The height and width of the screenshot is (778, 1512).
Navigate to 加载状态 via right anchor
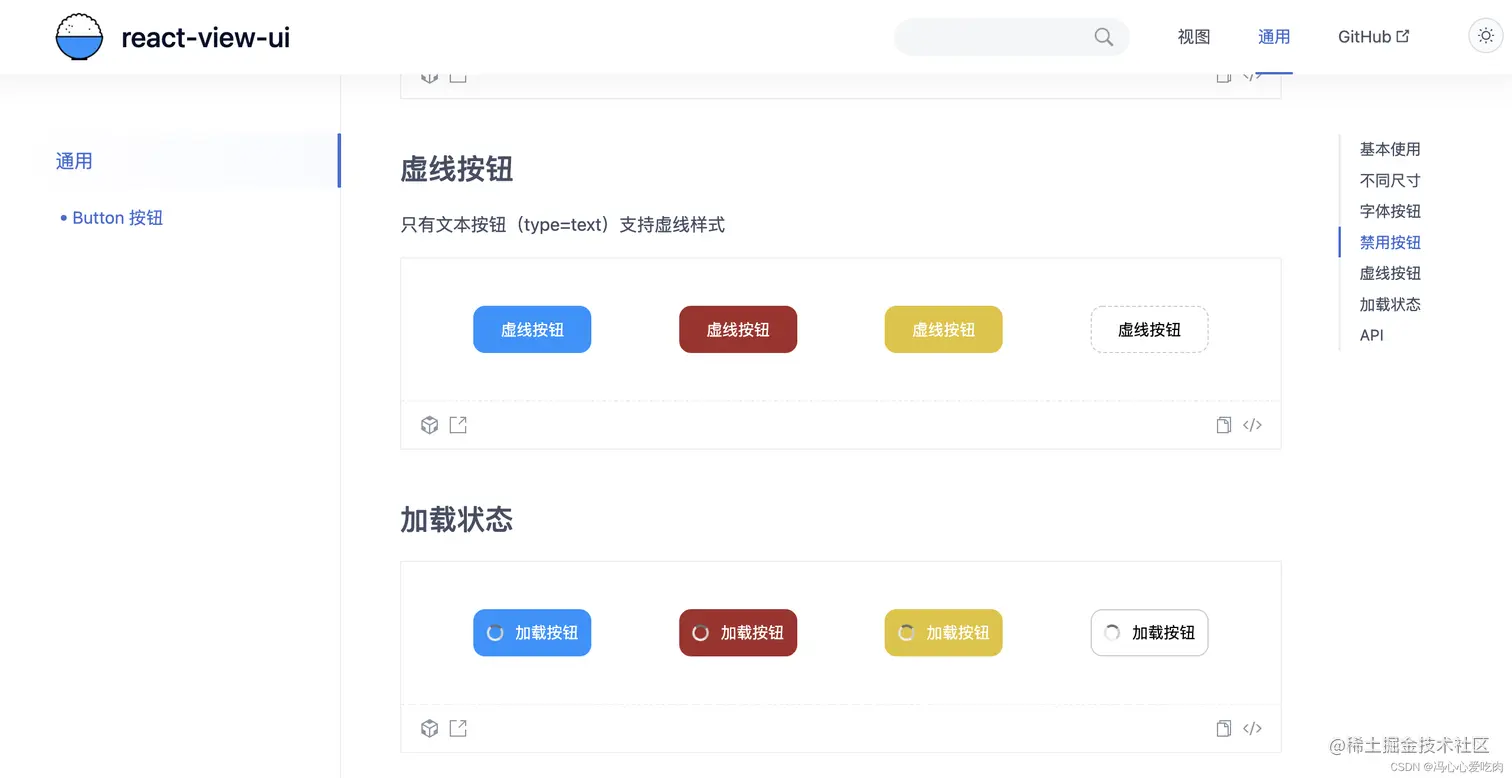point(1390,304)
